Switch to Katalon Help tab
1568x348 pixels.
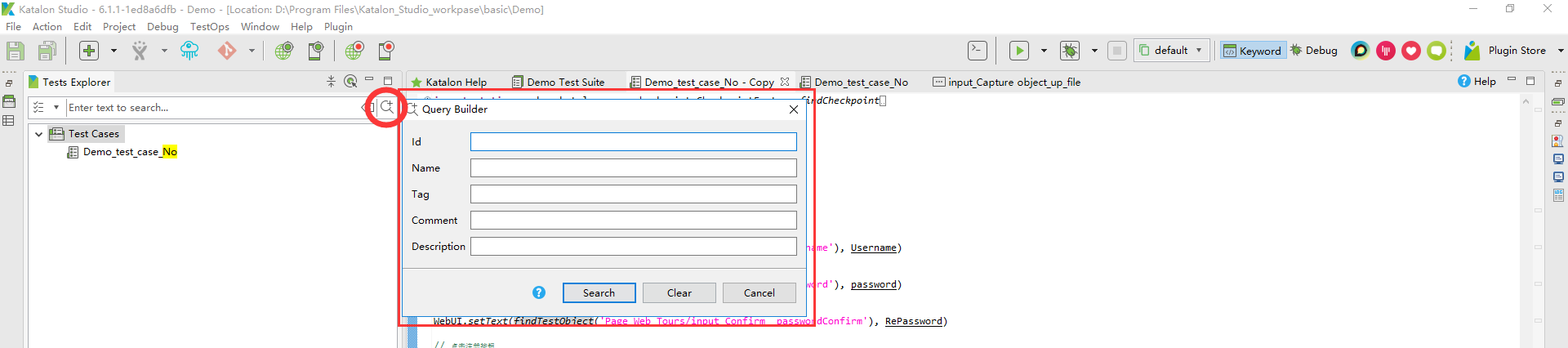click(x=449, y=83)
